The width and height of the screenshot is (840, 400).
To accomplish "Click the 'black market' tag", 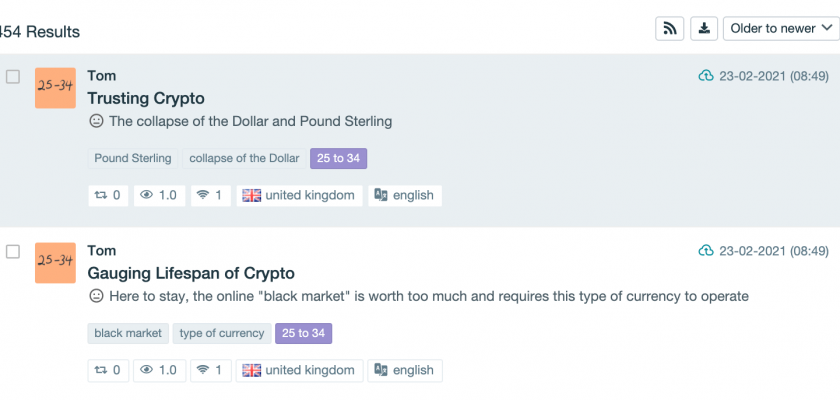I will (128, 333).
